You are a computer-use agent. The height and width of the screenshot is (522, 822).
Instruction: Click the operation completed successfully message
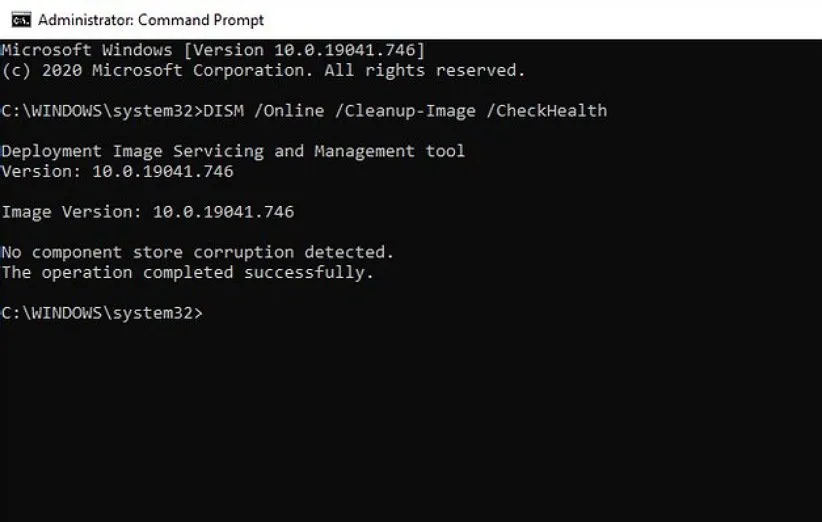click(x=187, y=272)
